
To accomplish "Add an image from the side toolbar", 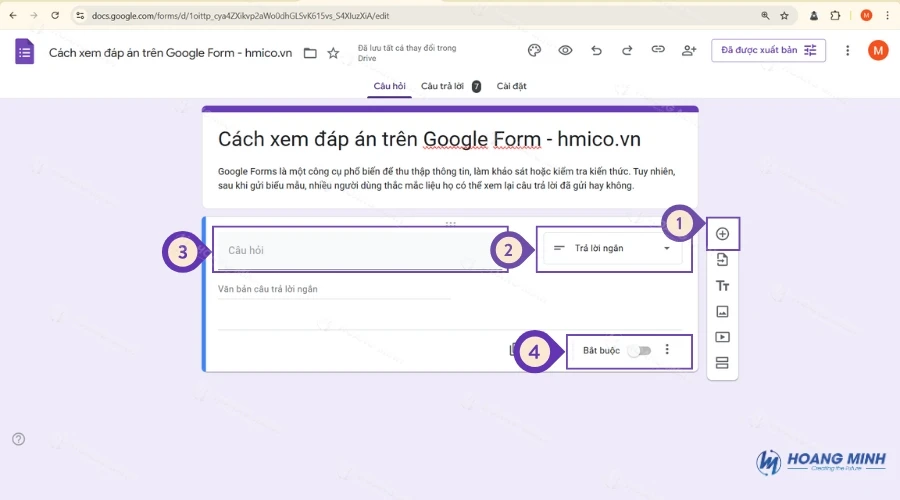I will pos(722,311).
